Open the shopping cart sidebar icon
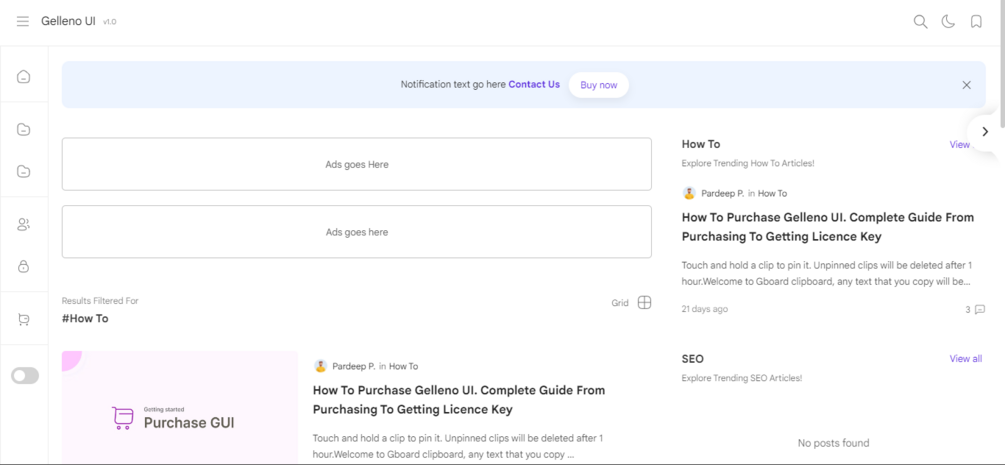The image size is (1005, 465). [24, 320]
